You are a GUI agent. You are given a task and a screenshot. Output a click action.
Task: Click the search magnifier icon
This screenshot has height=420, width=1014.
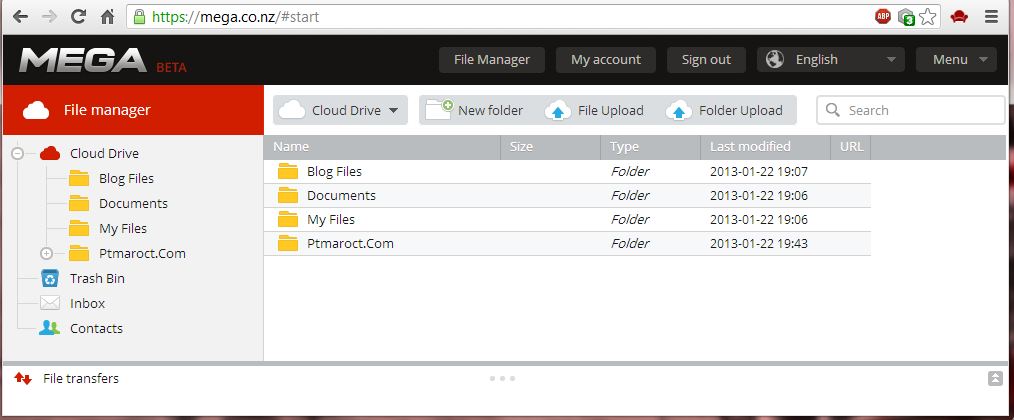[834, 110]
